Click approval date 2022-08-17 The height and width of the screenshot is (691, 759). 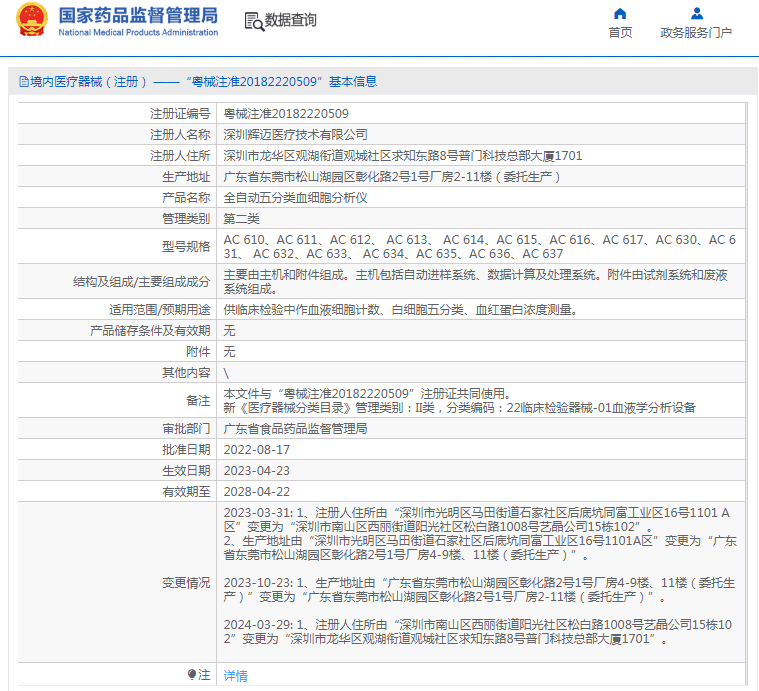pyautogui.click(x=257, y=450)
